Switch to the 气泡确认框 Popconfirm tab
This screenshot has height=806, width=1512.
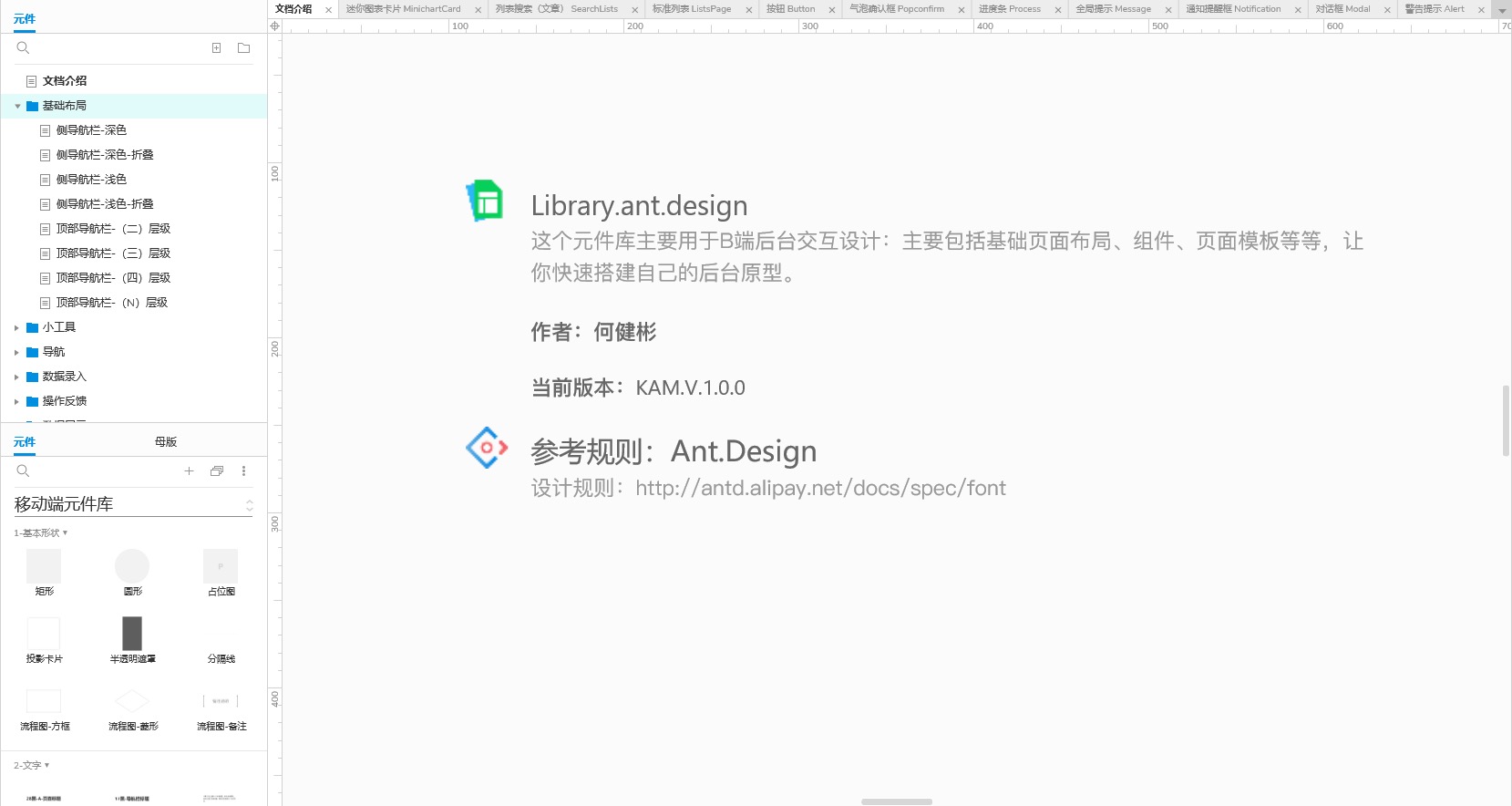click(x=897, y=9)
